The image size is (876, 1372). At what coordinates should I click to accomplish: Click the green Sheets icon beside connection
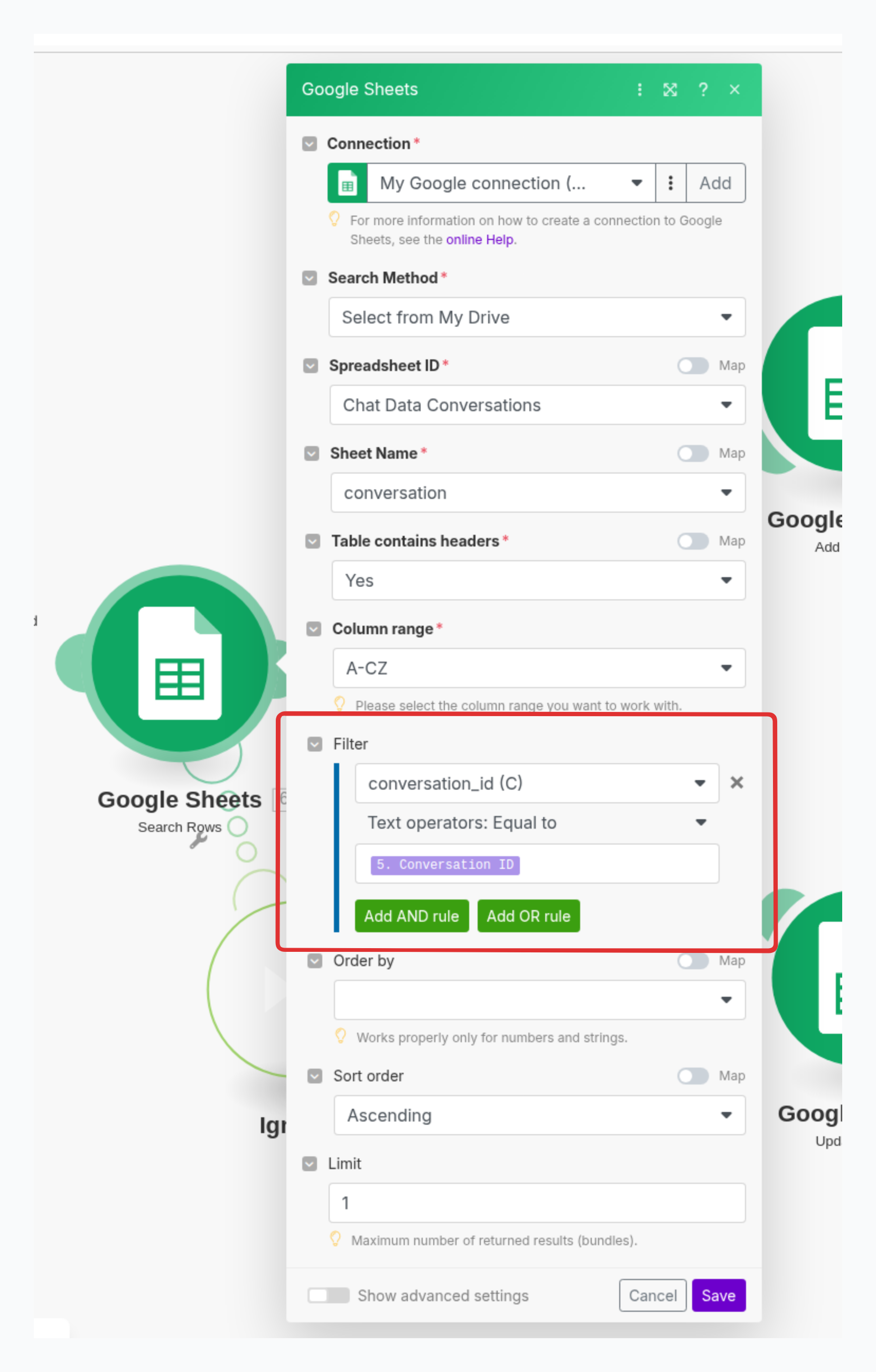pyautogui.click(x=348, y=183)
